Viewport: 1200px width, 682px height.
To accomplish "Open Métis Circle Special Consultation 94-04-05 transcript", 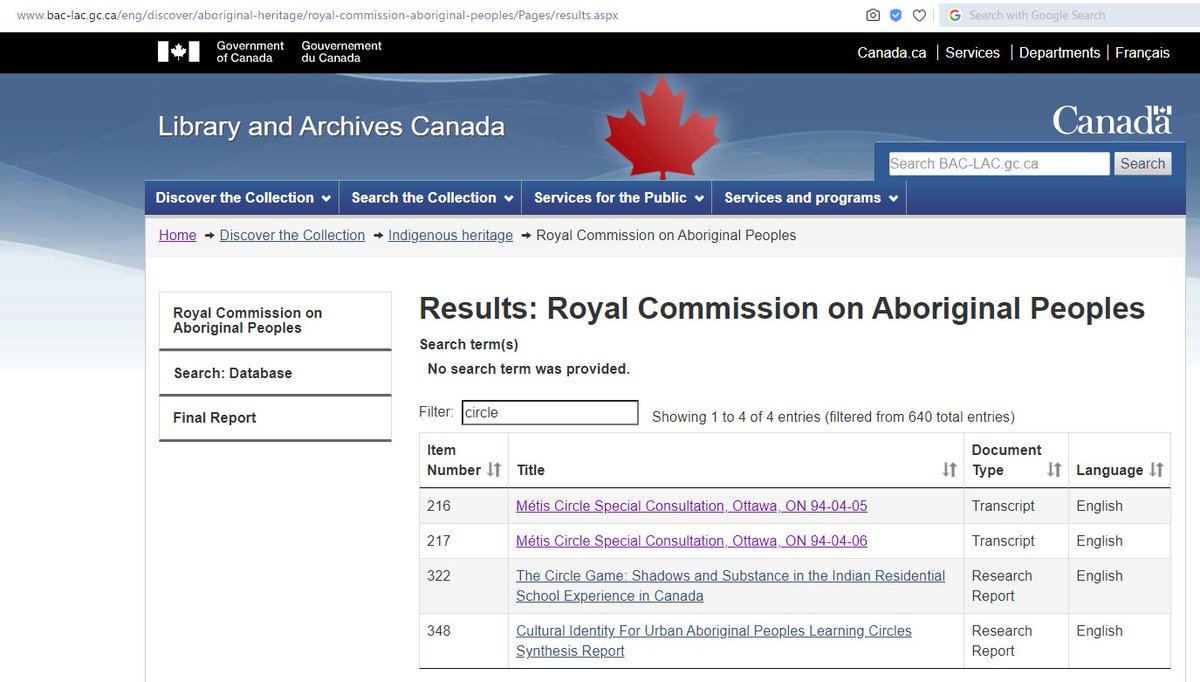I will (691, 506).
